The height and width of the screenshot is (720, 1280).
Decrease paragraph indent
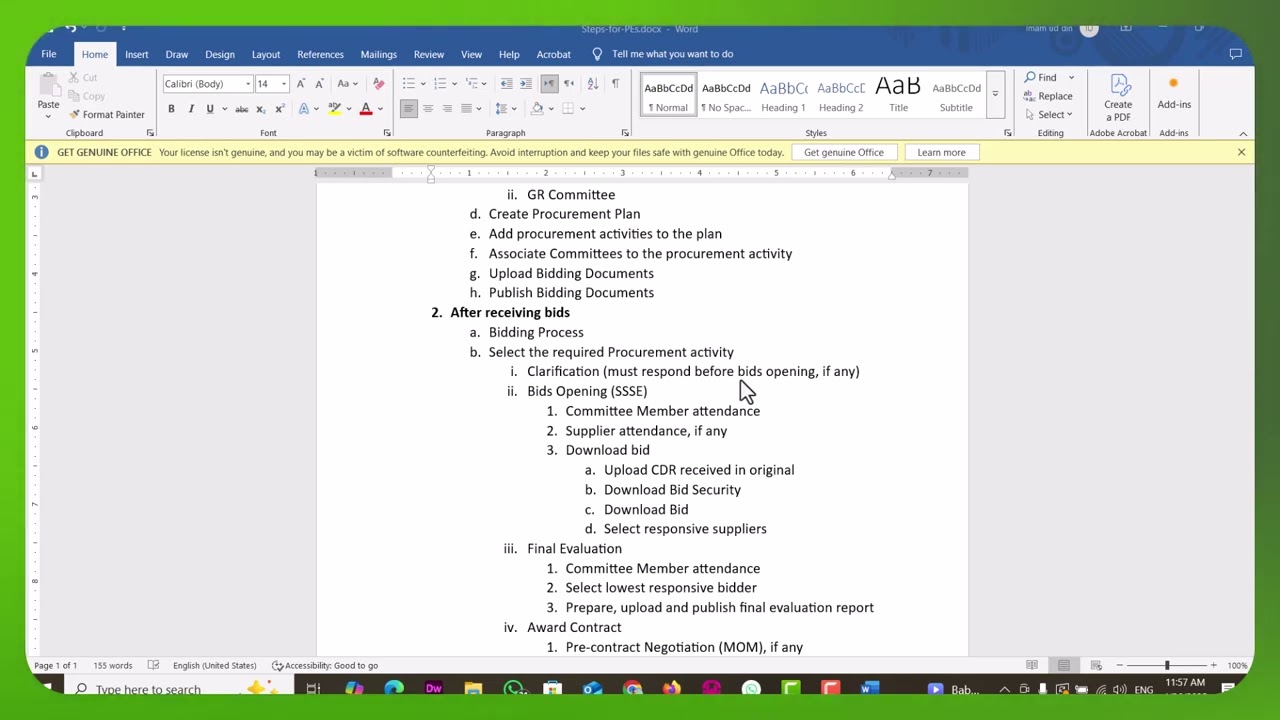[x=506, y=84]
